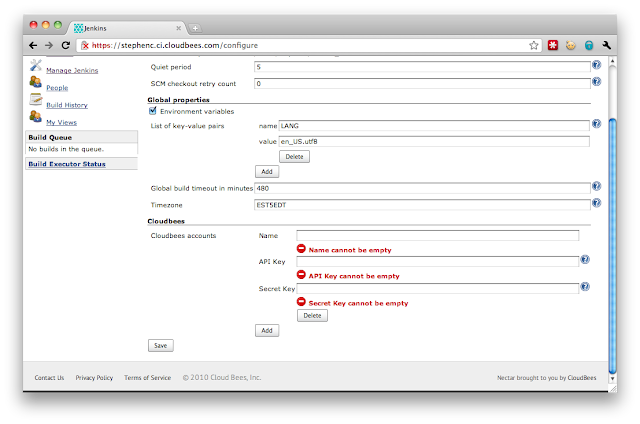Click the My Views sidebar icon
Screen dimensions: 640x424
coord(36,118)
